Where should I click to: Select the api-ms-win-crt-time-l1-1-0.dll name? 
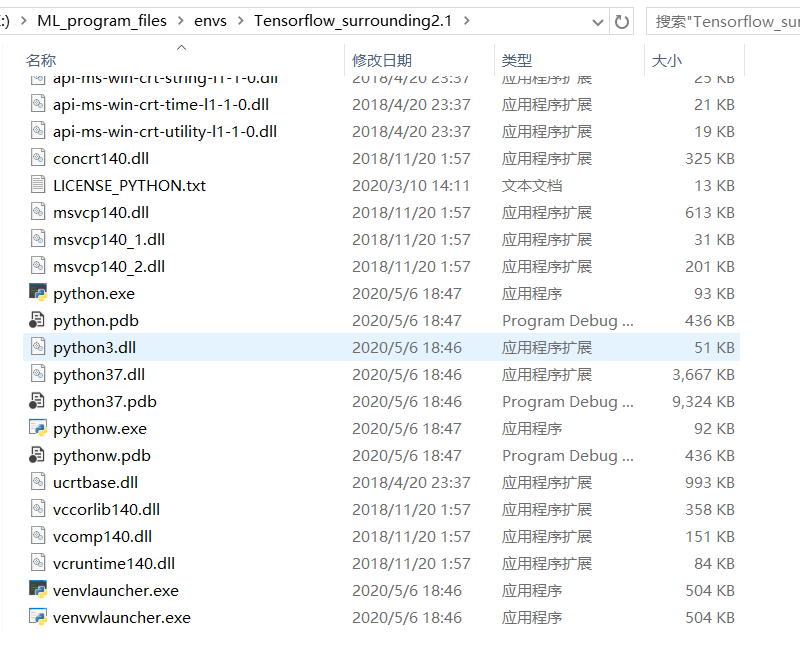[161, 105]
